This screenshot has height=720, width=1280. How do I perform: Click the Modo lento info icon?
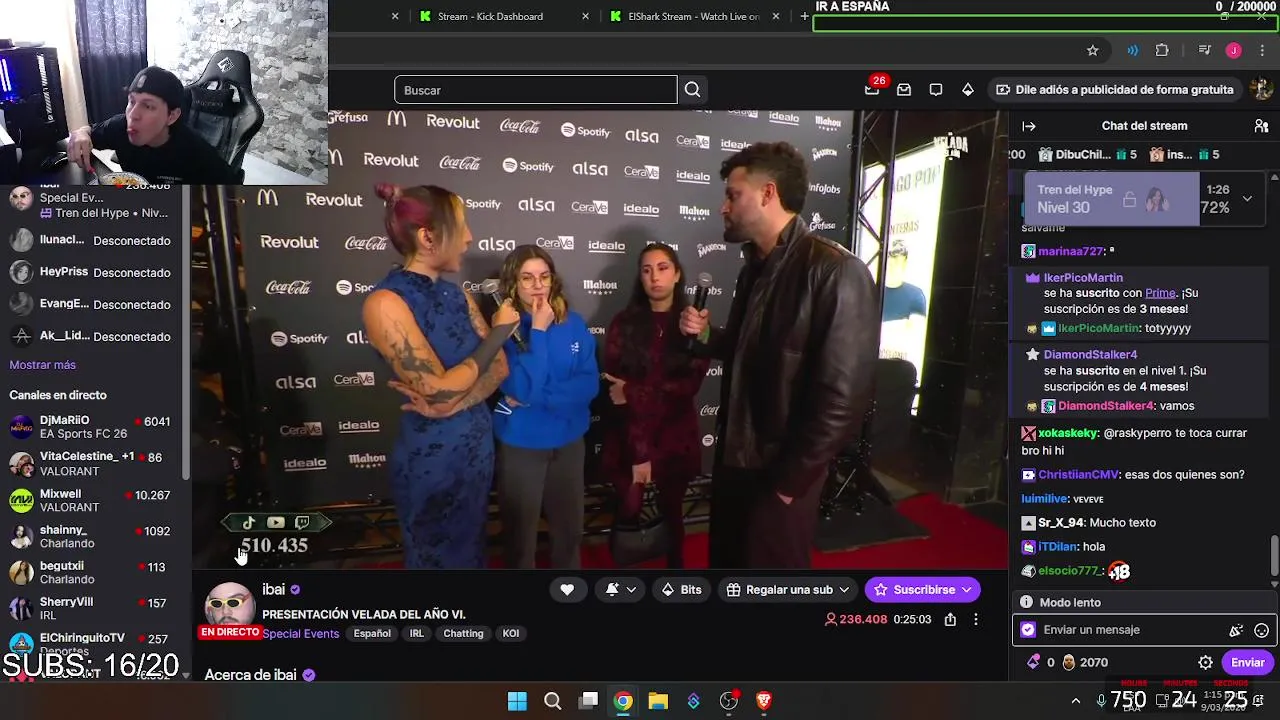(x=1026, y=602)
